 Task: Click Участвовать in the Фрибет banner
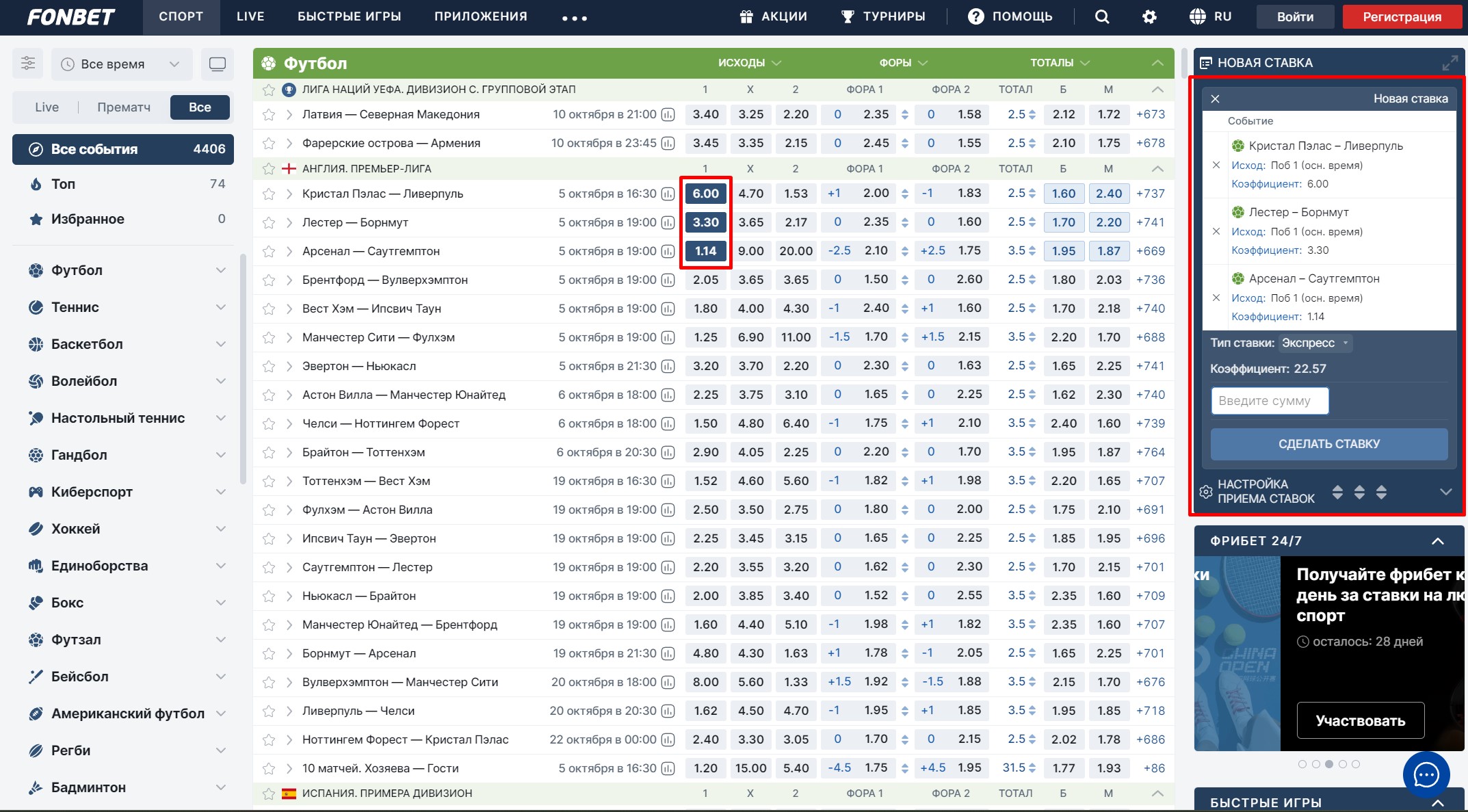1360,720
